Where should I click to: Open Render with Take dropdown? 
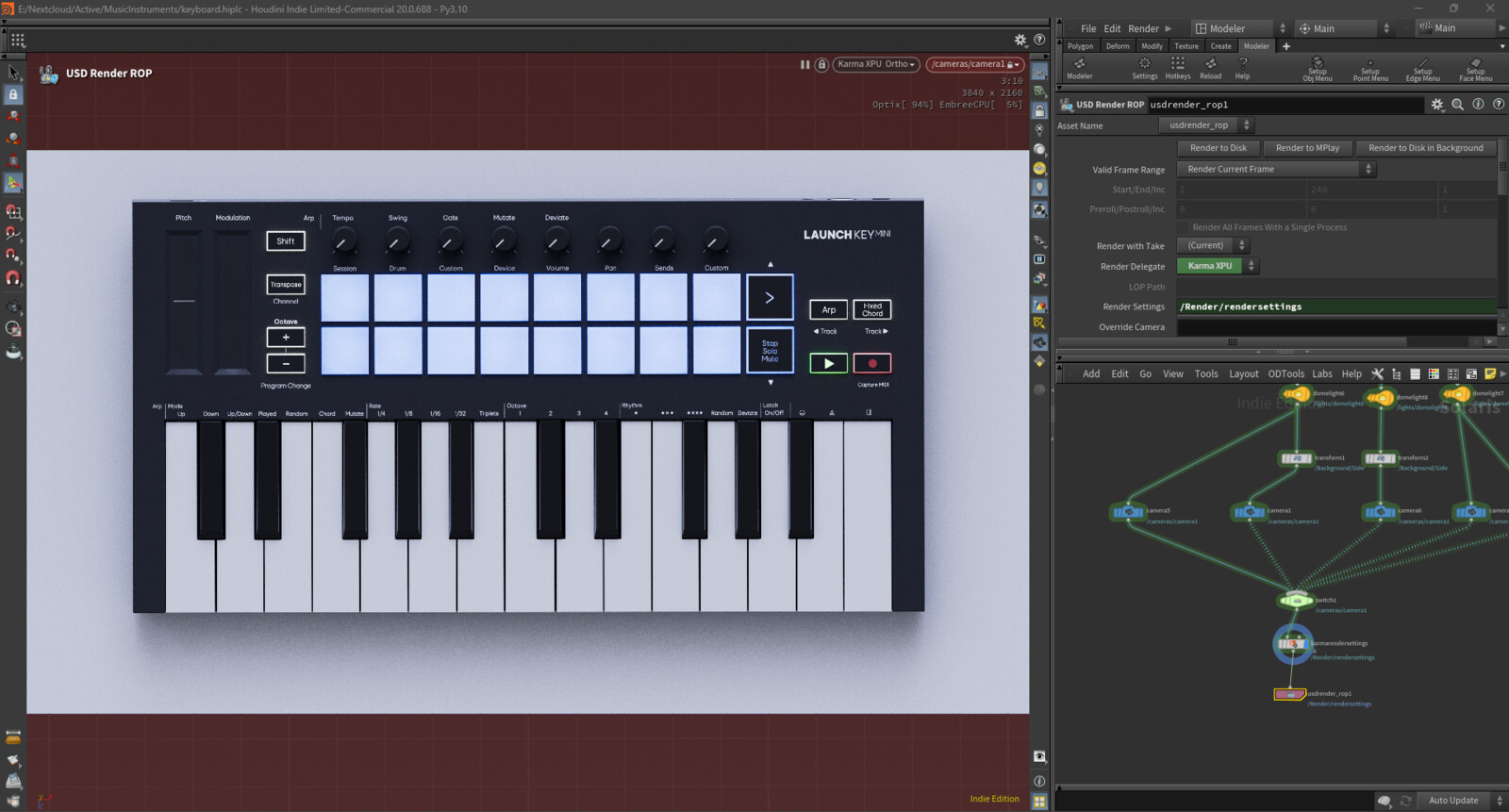tap(1212, 245)
